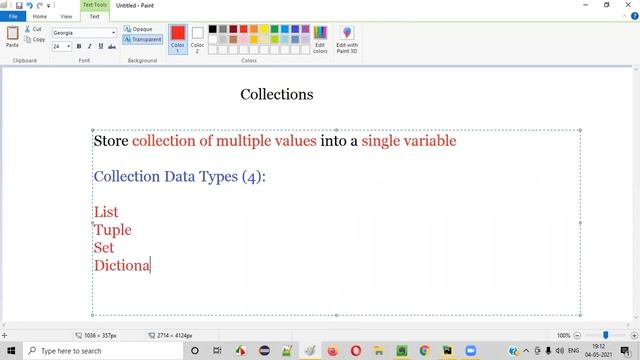Image resolution: width=640 pixels, height=360 pixels.
Task: Pick black color swatch
Action: click(x=213, y=29)
